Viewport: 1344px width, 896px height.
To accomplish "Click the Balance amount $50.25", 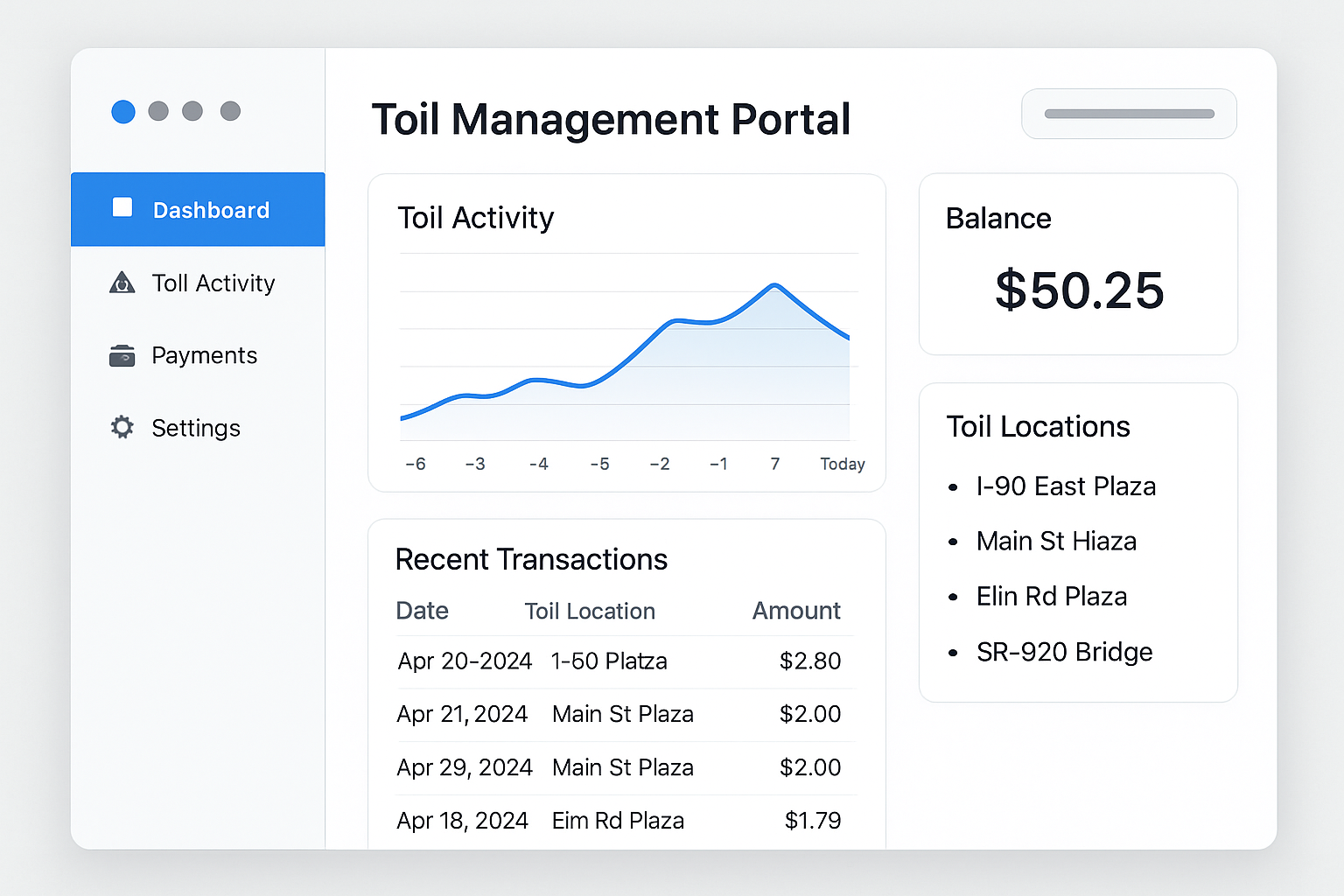I will click(1078, 291).
